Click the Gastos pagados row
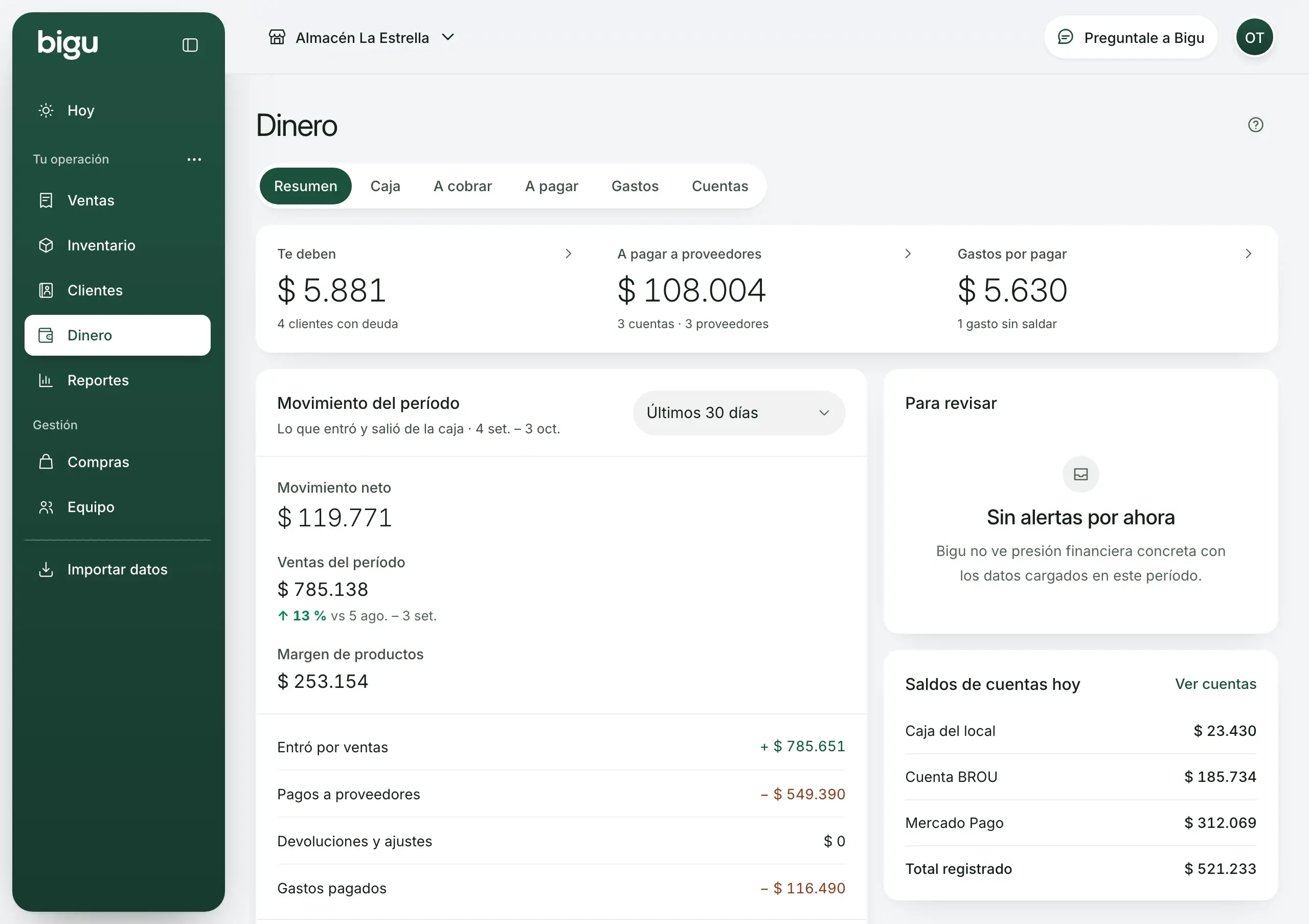The image size is (1309, 924). coord(561,888)
